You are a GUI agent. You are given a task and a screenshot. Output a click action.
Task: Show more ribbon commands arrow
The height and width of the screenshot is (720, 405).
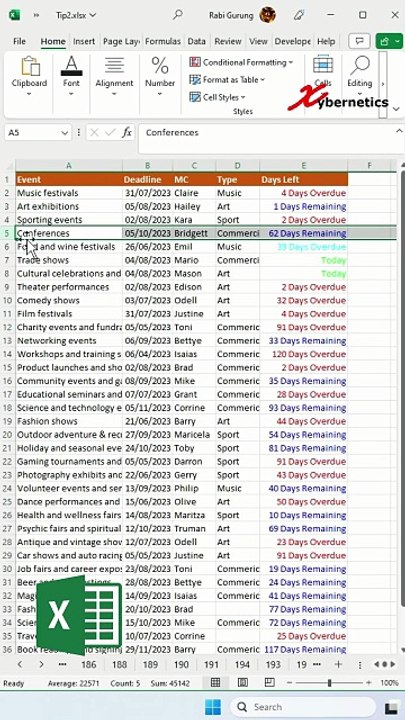382,84
